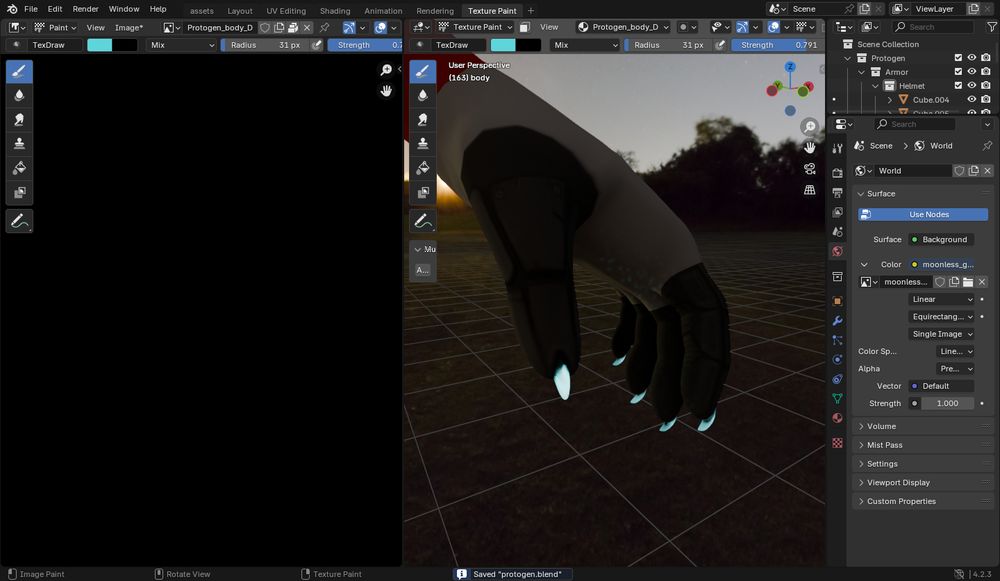Add a new workspace with plus button
This screenshot has width=1000, height=581.
531,11
